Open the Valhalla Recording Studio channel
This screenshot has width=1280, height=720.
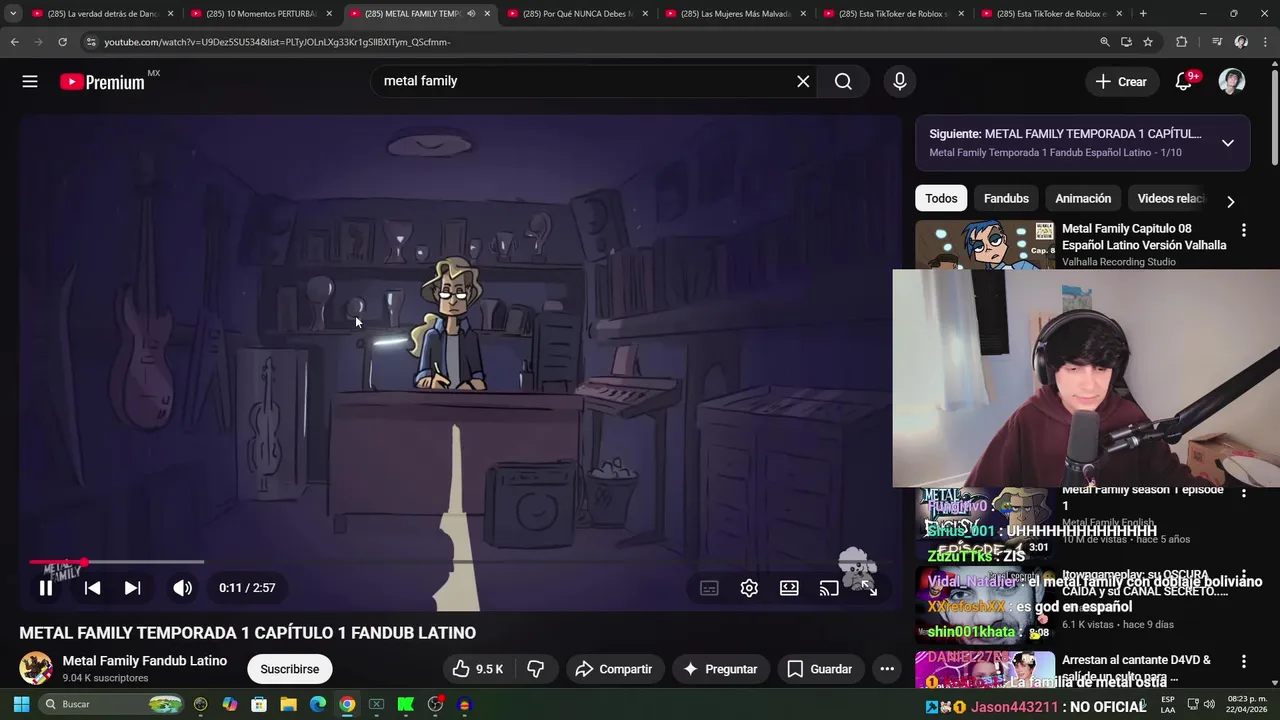click(x=1119, y=262)
